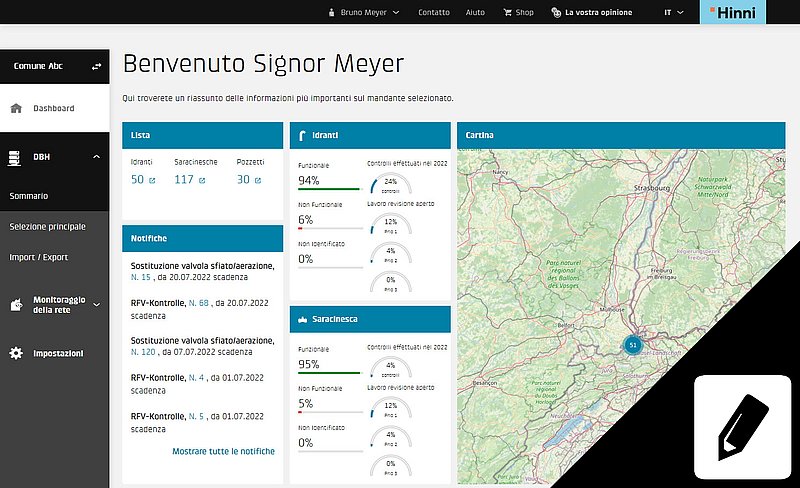Image resolution: width=800 pixels, height=488 pixels.
Task: Click the Impostazioni gear icon
Action: point(16,353)
